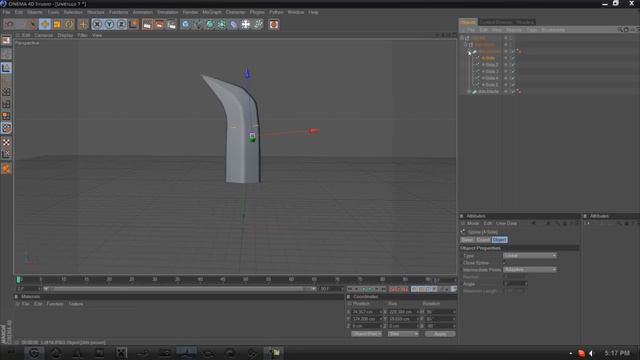Open the viewport Display menu
The width and height of the screenshot is (640, 360).
(65, 36)
